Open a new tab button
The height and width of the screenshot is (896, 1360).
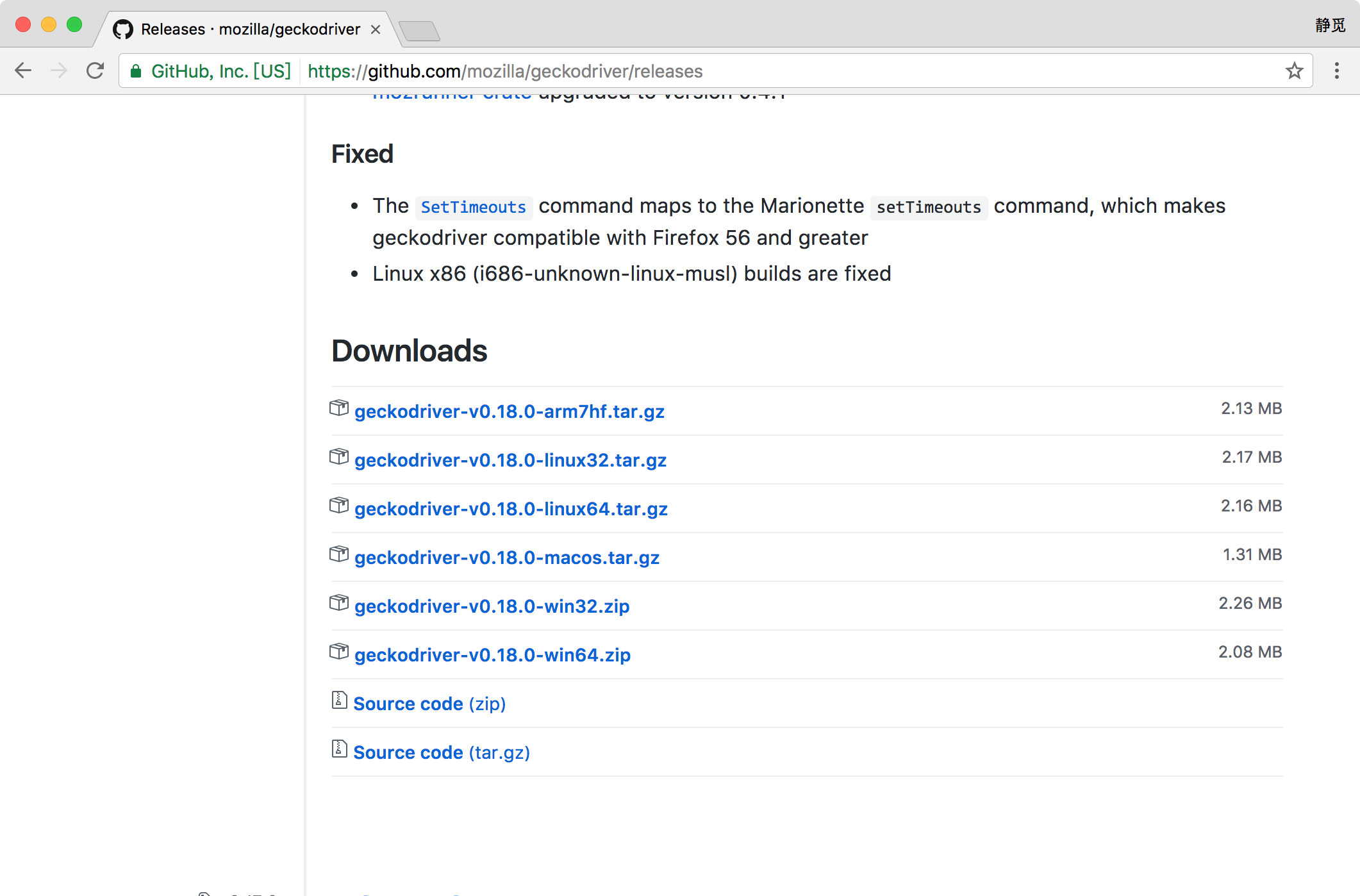[419, 31]
